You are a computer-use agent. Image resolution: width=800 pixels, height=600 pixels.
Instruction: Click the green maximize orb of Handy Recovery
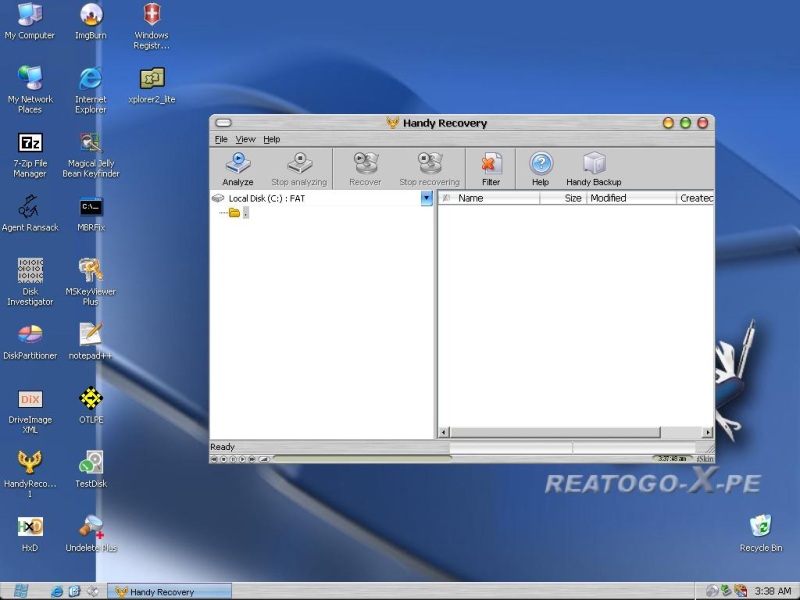tap(685, 122)
